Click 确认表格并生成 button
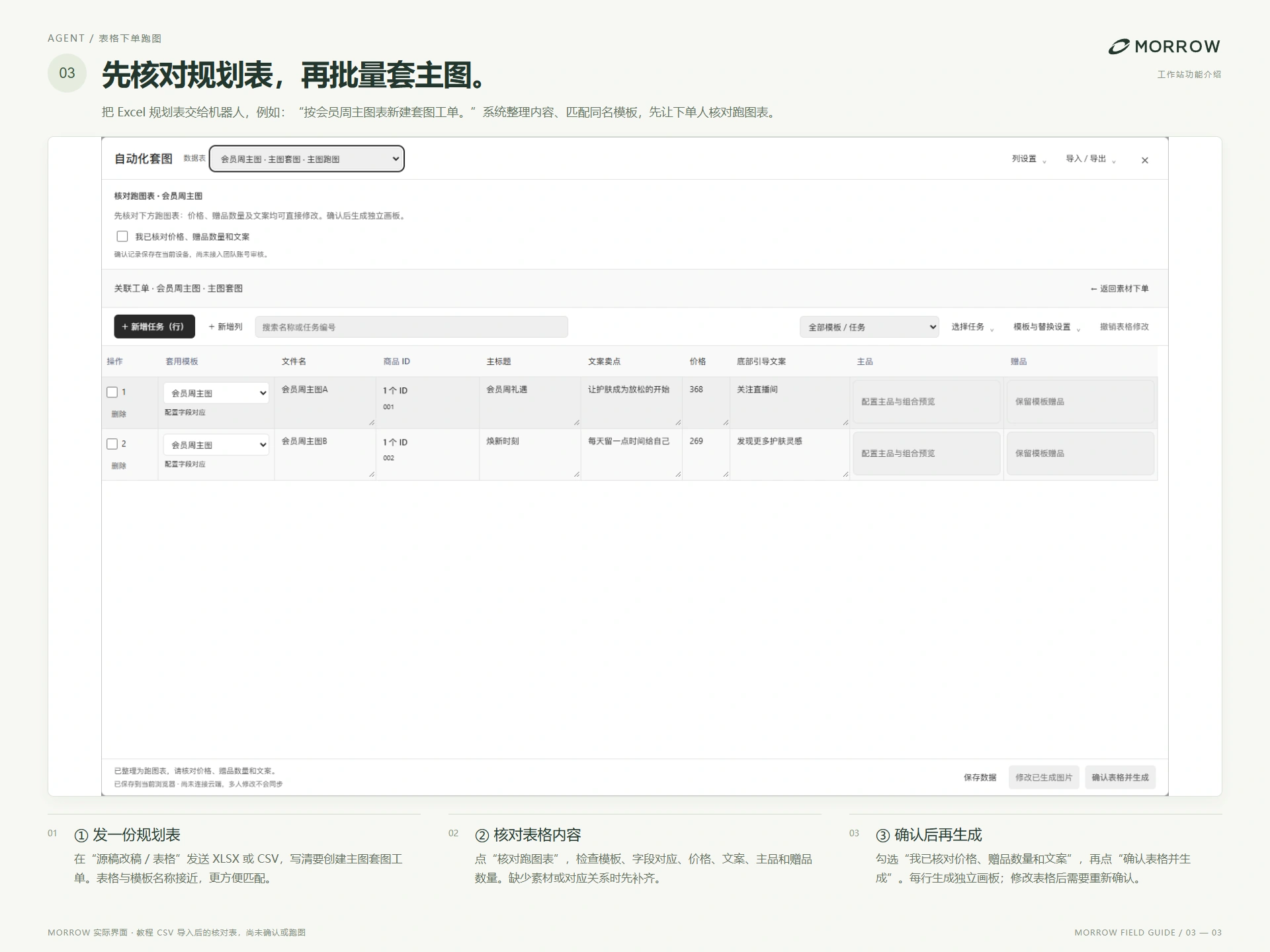Screen dimensions: 1270x952 point(1120,777)
